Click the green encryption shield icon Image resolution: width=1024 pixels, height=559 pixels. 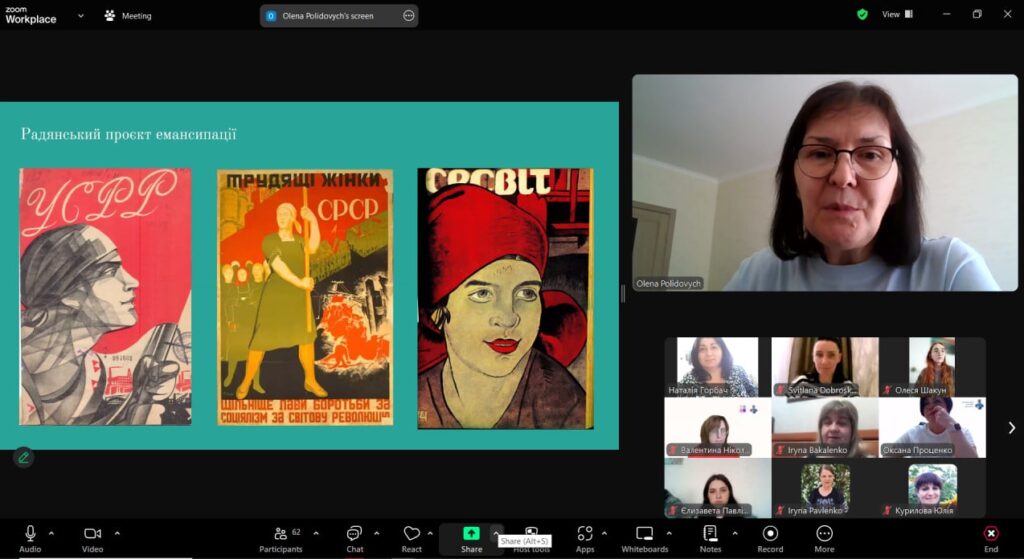pyautogui.click(x=863, y=14)
